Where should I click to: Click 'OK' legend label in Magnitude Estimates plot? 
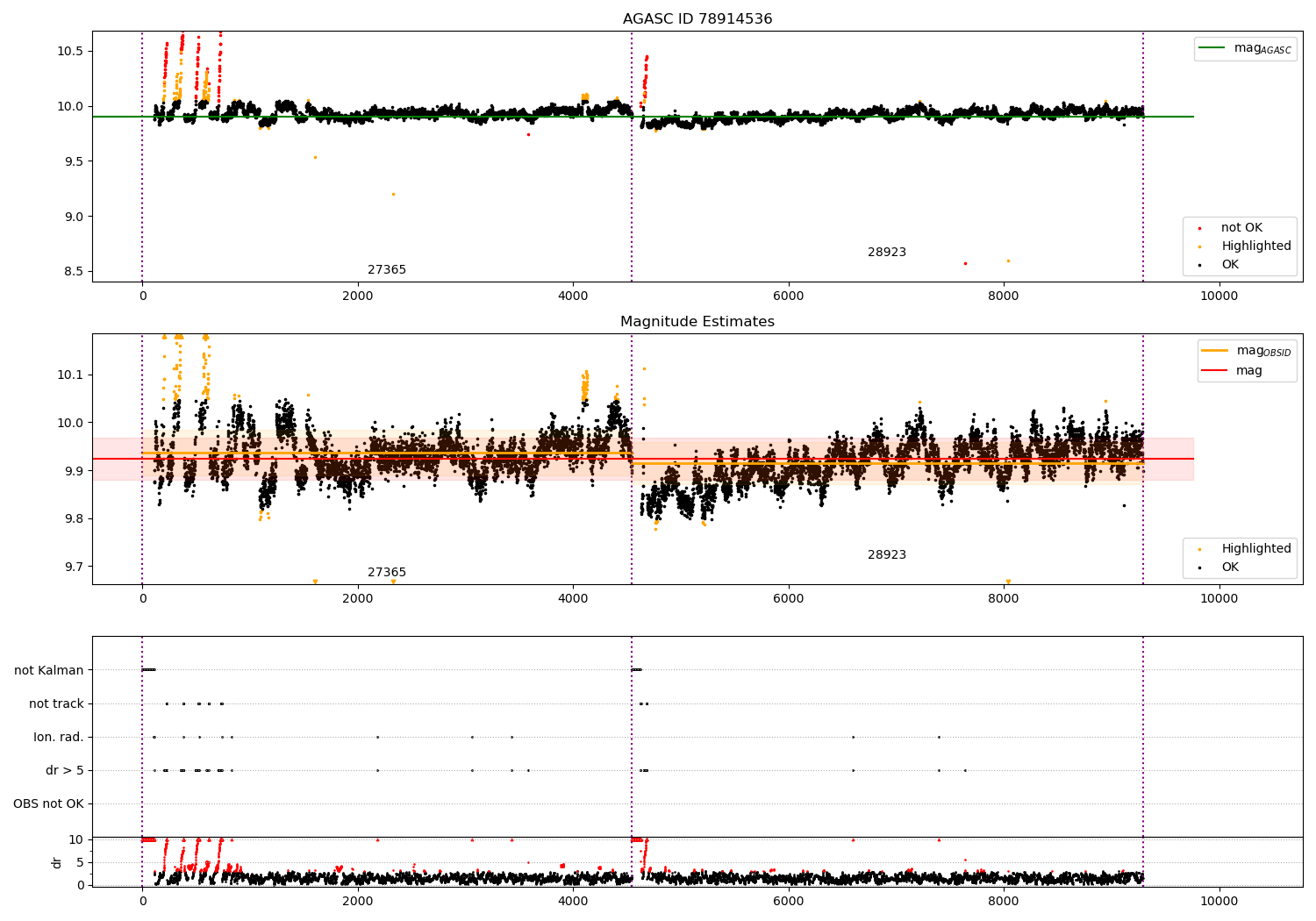point(1230,568)
